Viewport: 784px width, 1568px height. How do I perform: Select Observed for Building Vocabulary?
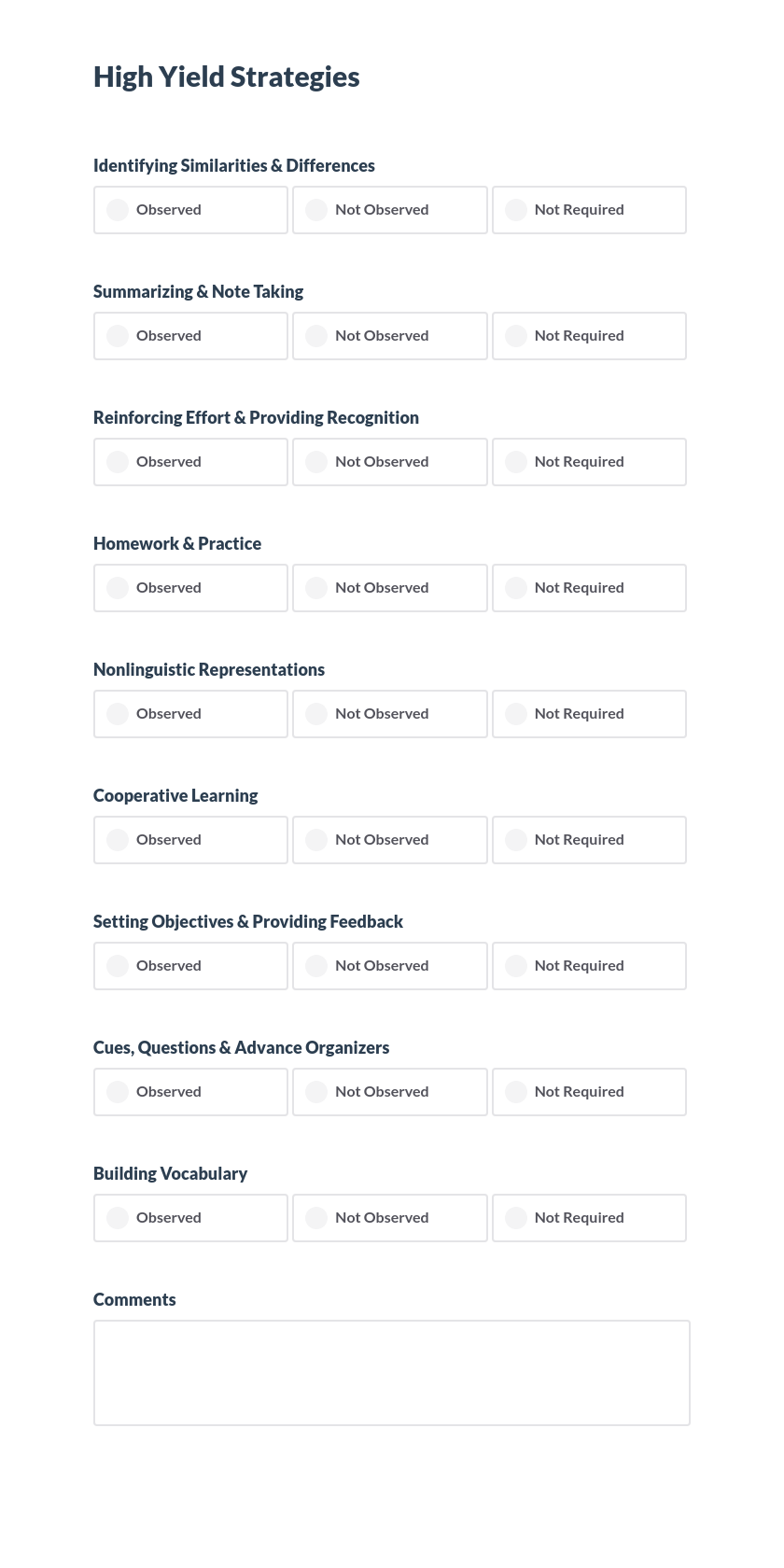190,1218
